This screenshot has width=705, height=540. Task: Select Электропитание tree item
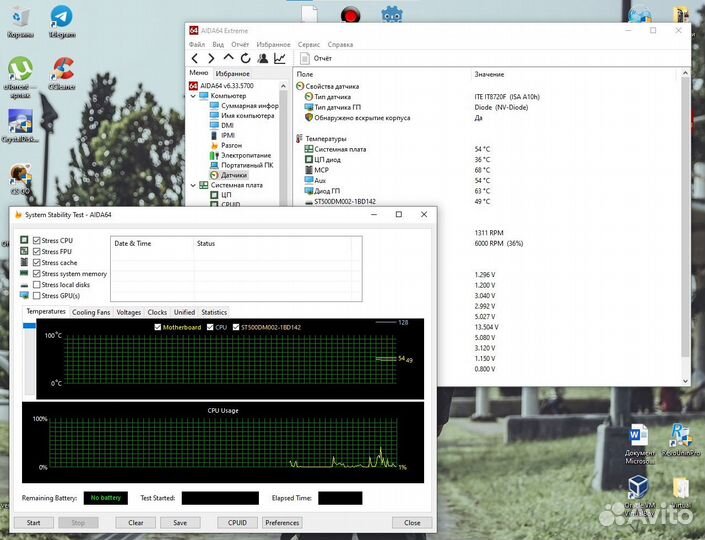(241, 155)
